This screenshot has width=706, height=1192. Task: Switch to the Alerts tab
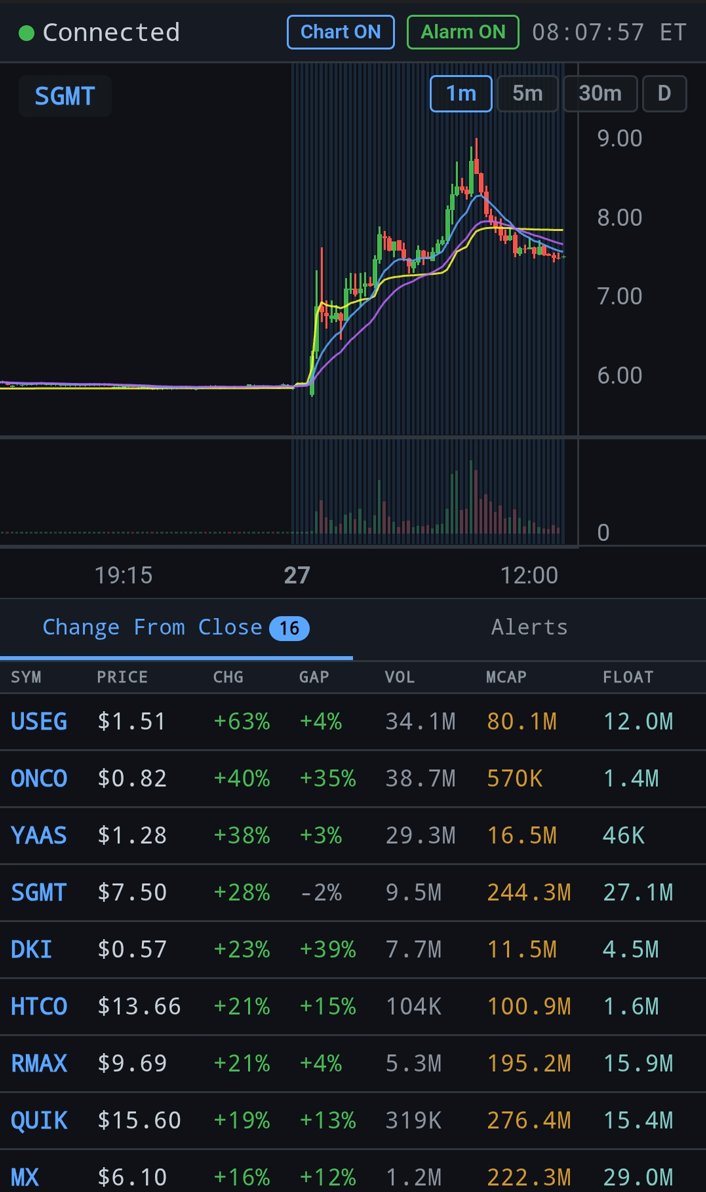point(529,627)
